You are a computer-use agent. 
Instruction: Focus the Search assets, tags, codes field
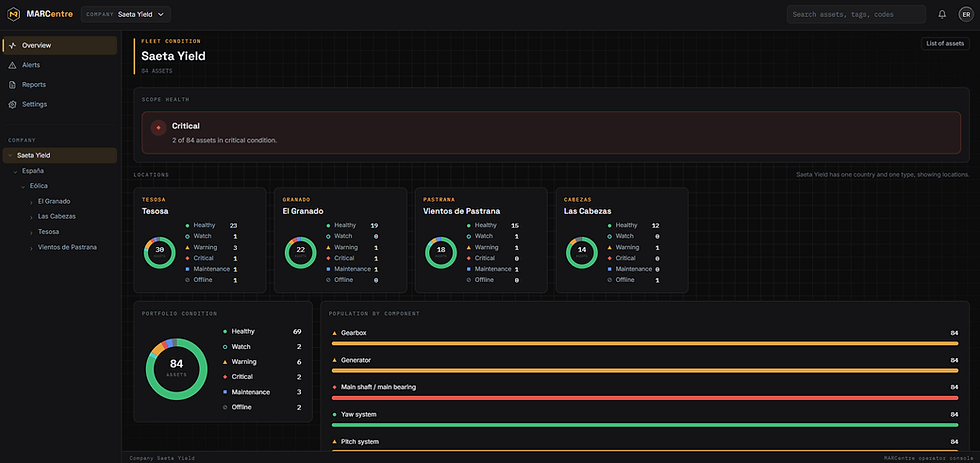tap(856, 14)
